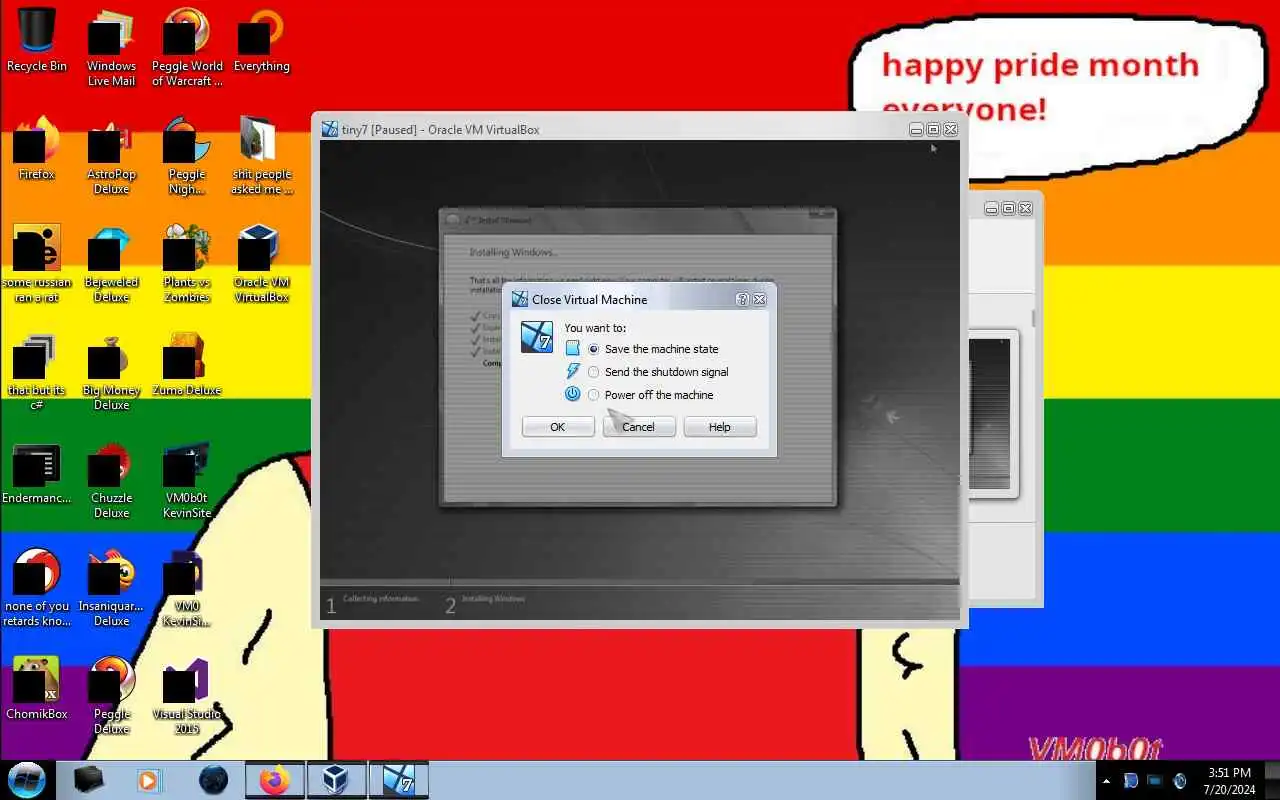This screenshot has width=1280, height=800.
Task: Switch to the tiny7 VM taskbar button
Action: point(398,779)
